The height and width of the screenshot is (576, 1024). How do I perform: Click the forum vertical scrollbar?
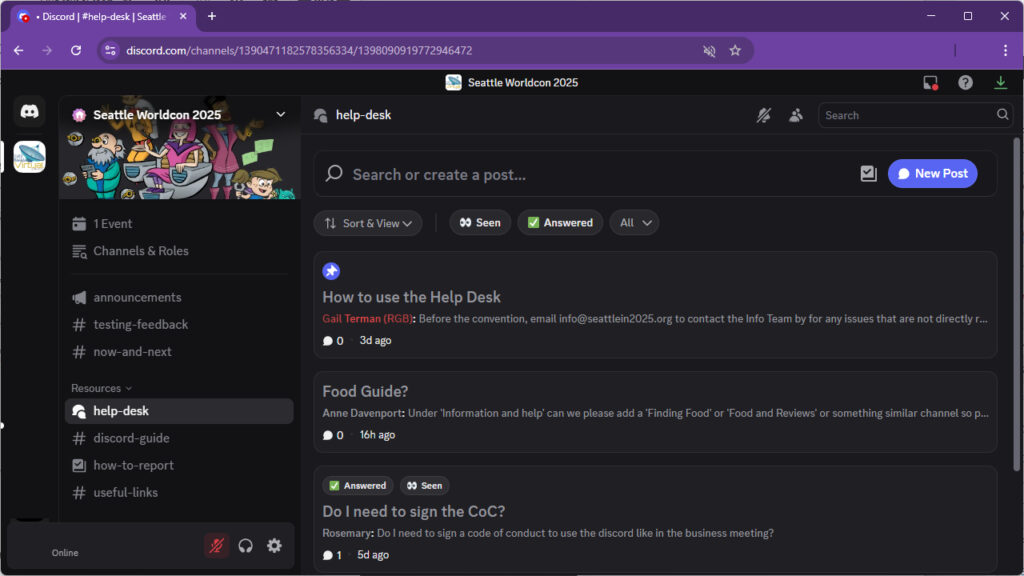click(1016, 304)
